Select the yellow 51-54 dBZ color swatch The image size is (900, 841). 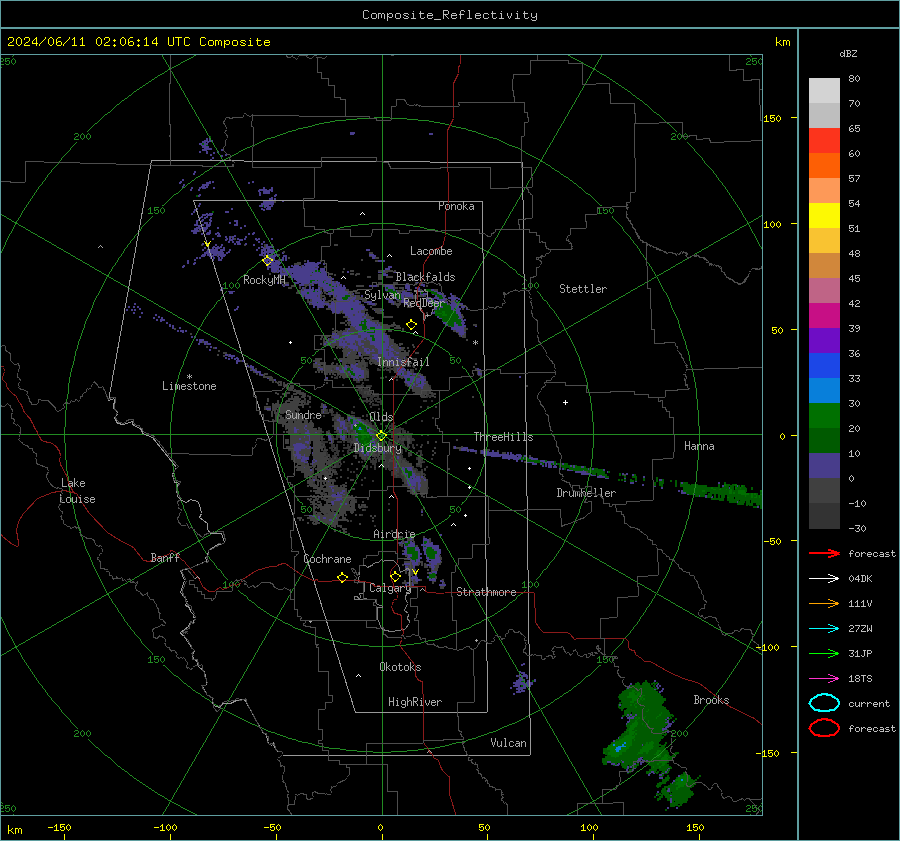pos(824,216)
